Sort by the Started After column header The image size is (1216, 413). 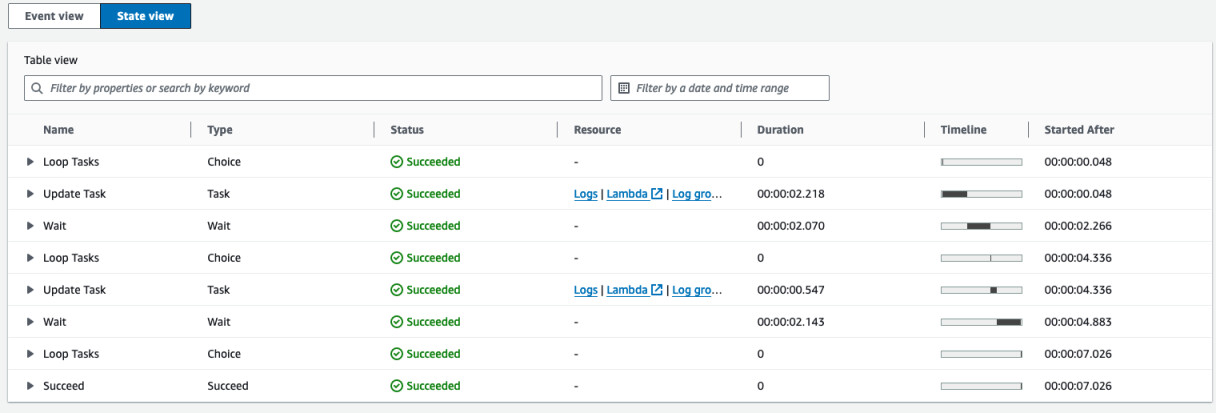pyautogui.click(x=1079, y=130)
